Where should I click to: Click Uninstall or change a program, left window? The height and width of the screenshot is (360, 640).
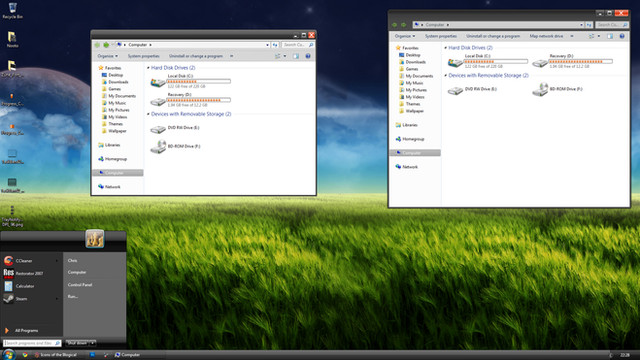(x=196, y=56)
